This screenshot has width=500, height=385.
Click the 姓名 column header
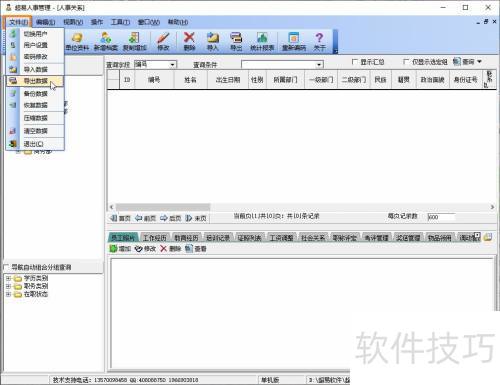[x=190, y=80]
